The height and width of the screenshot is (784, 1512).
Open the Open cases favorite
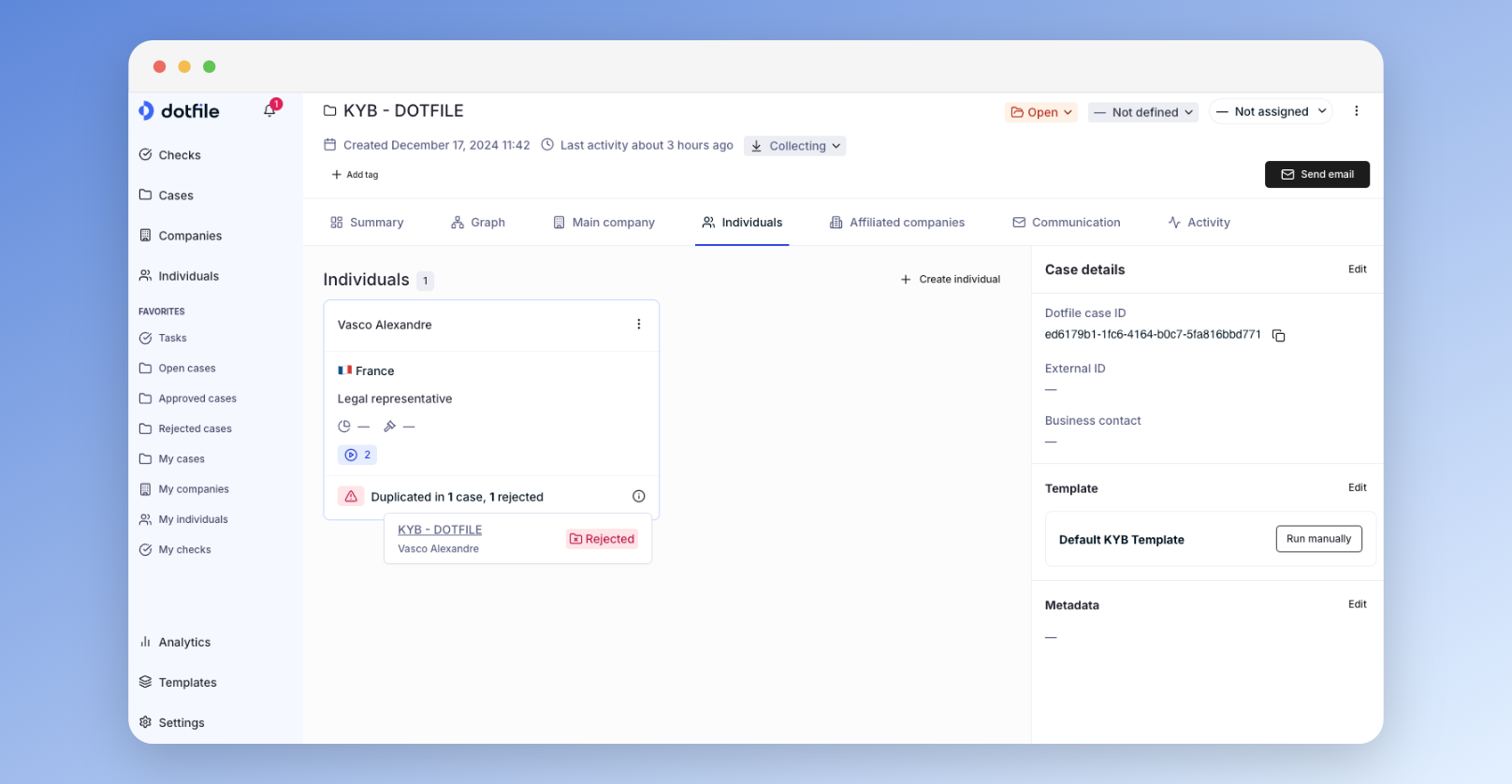click(x=177, y=369)
